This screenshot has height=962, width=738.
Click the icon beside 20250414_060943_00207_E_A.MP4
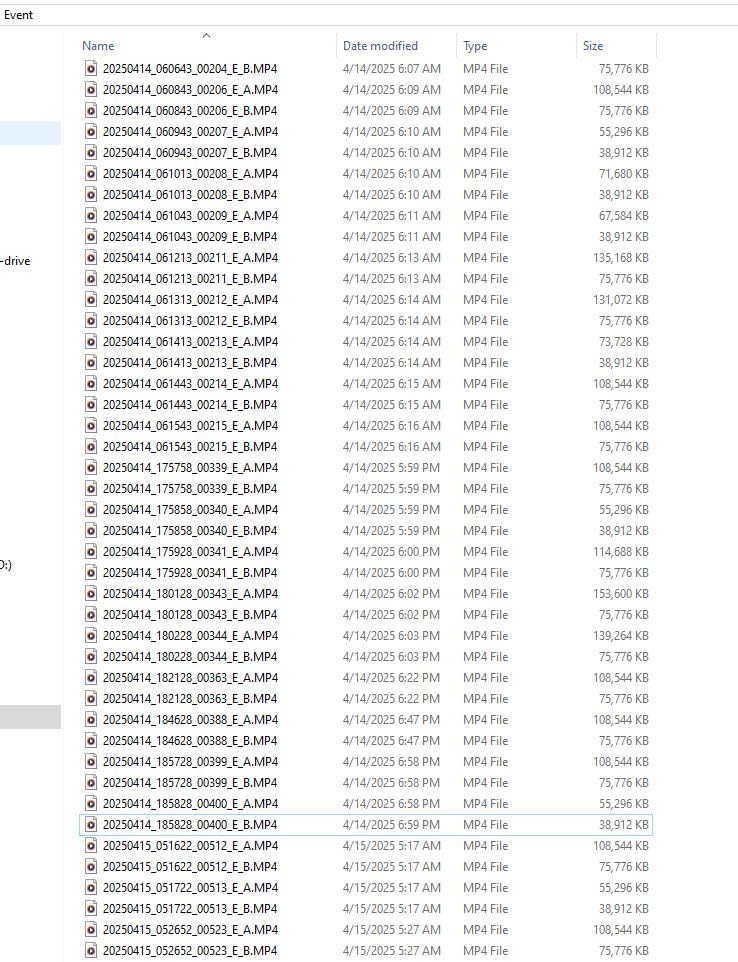point(91,132)
